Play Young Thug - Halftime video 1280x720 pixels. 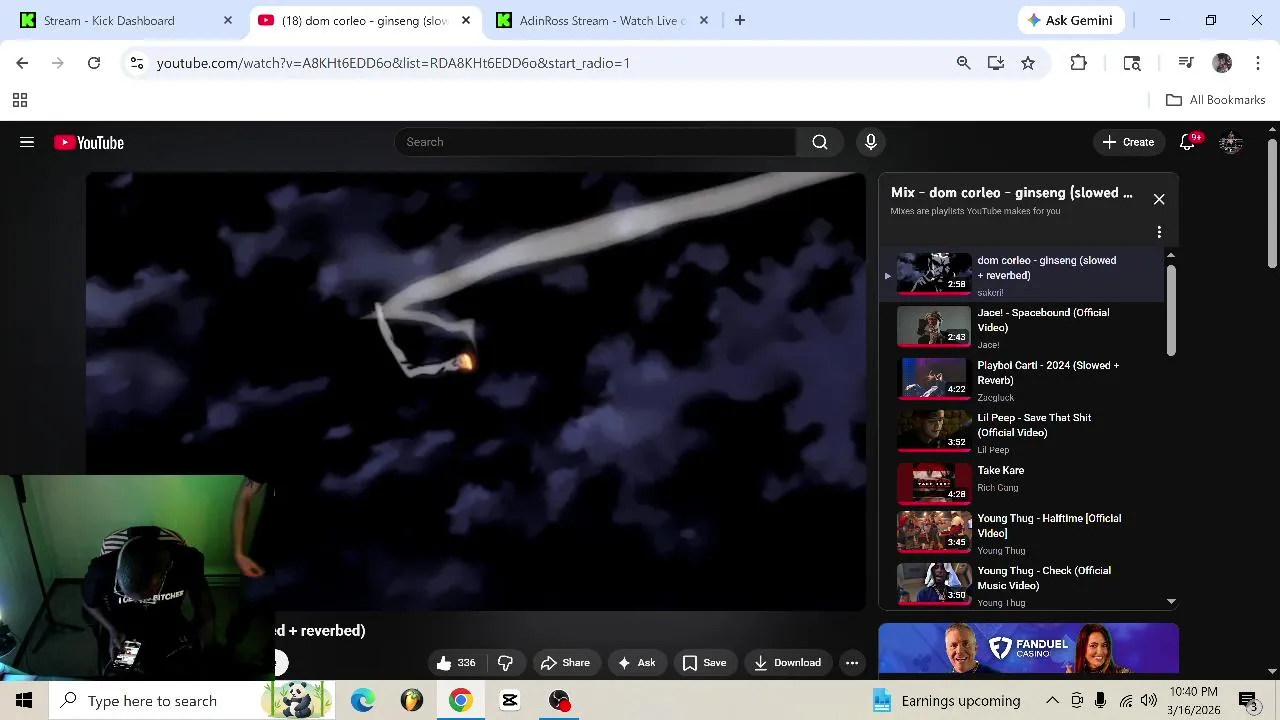pos(1022,533)
